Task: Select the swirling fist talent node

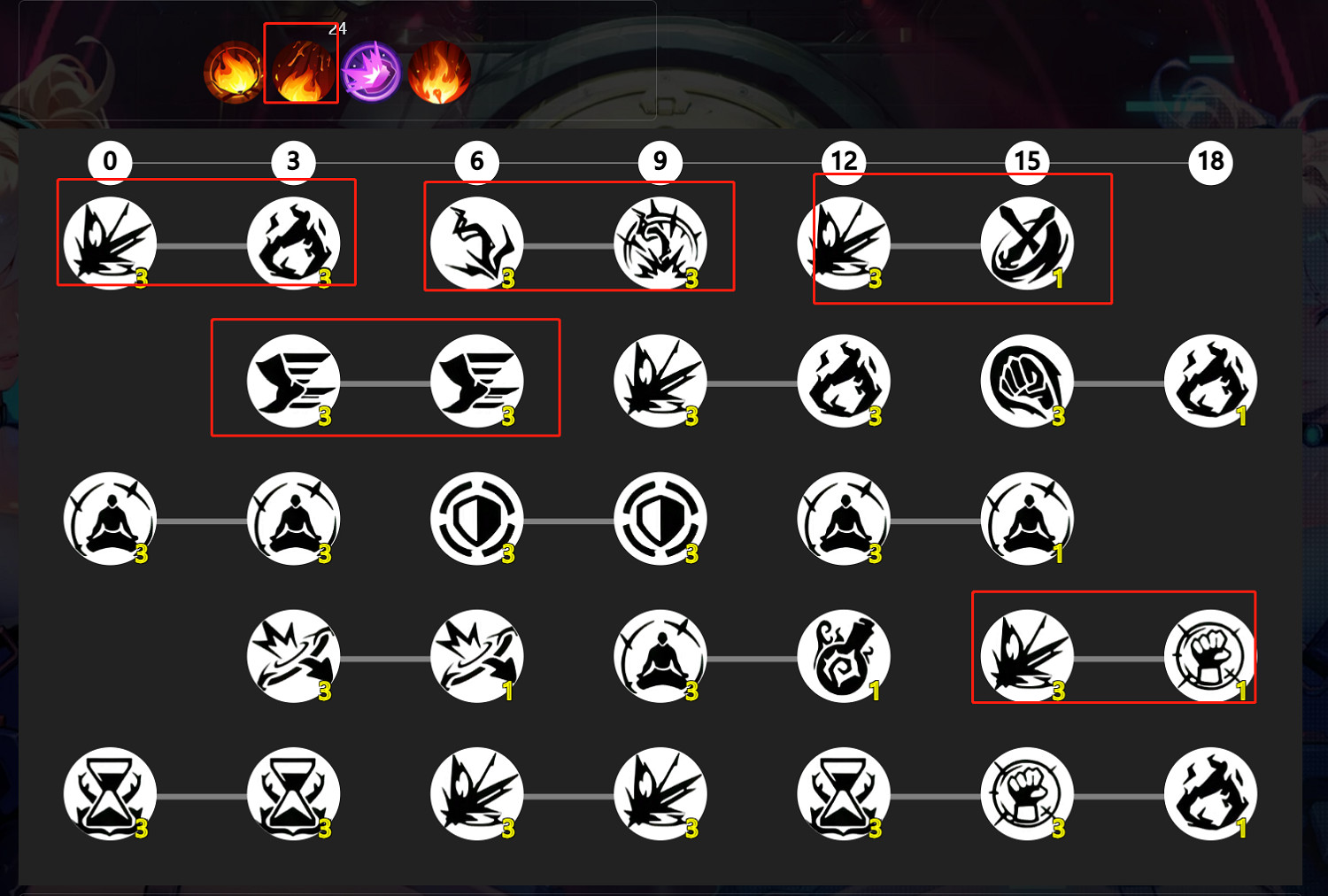Action: click(1027, 381)
